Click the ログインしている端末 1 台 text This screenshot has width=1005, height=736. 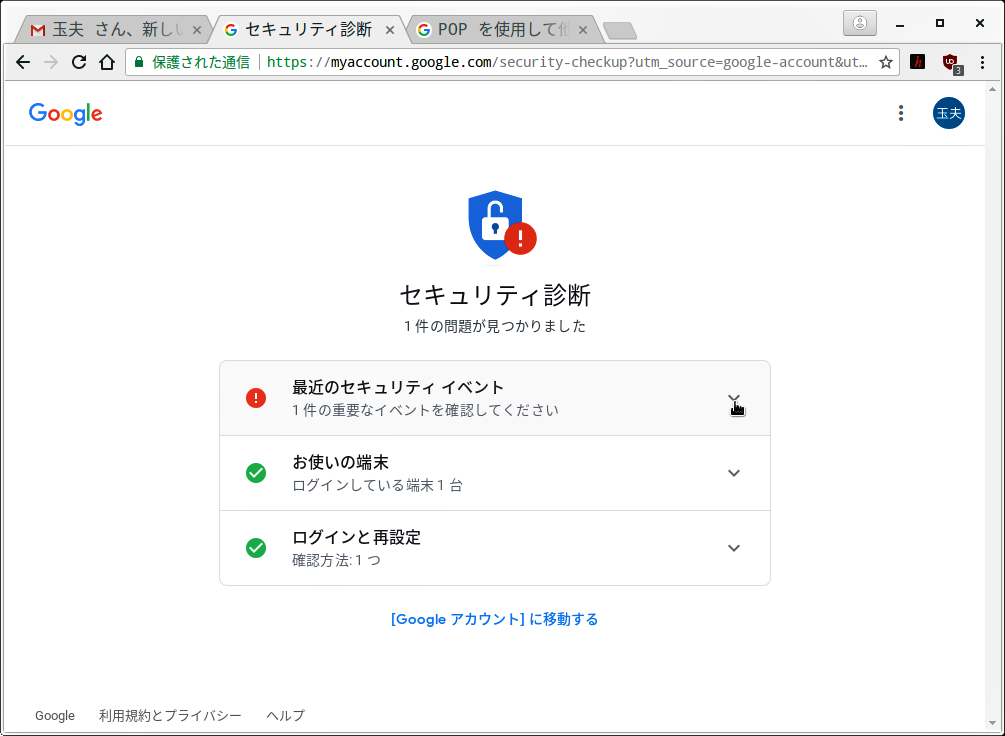378,485
